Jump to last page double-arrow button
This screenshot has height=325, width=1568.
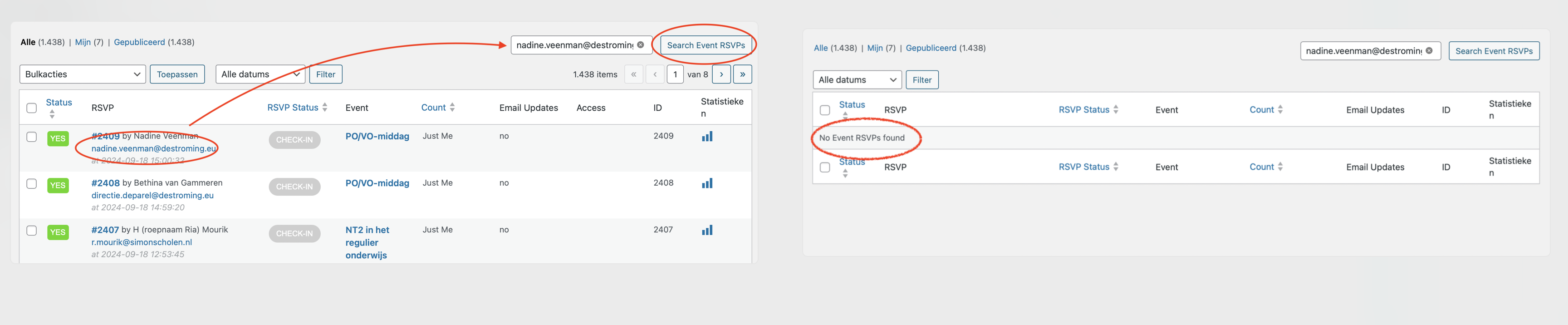743,74
